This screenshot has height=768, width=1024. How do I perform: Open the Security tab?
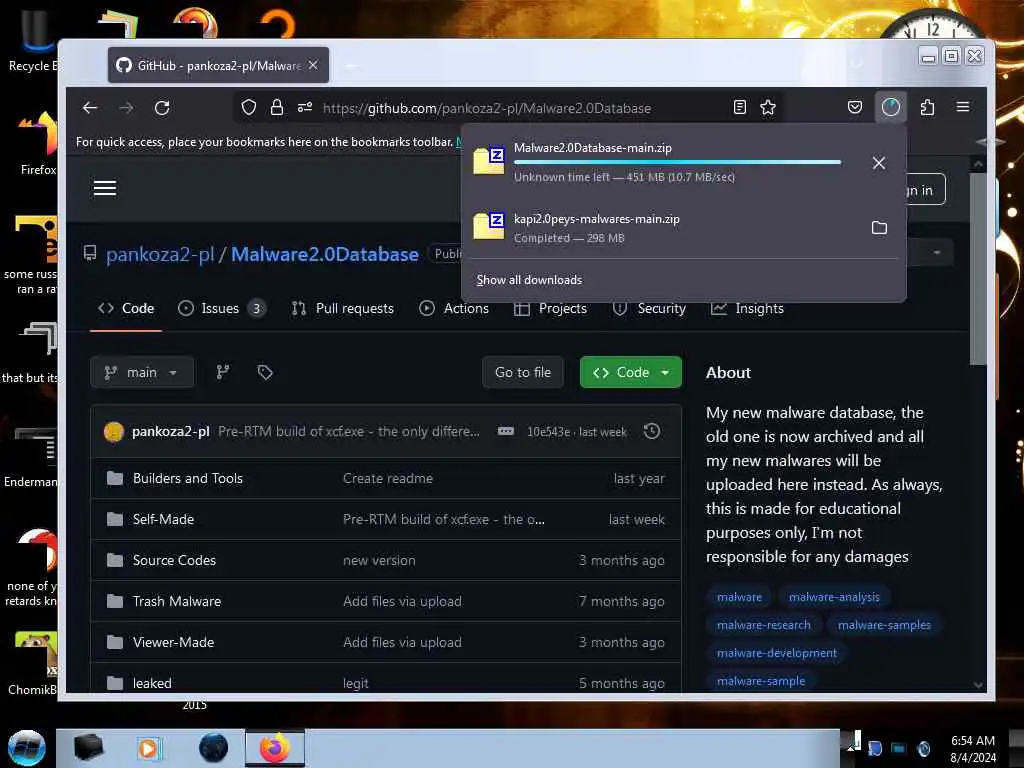point(649,308)
